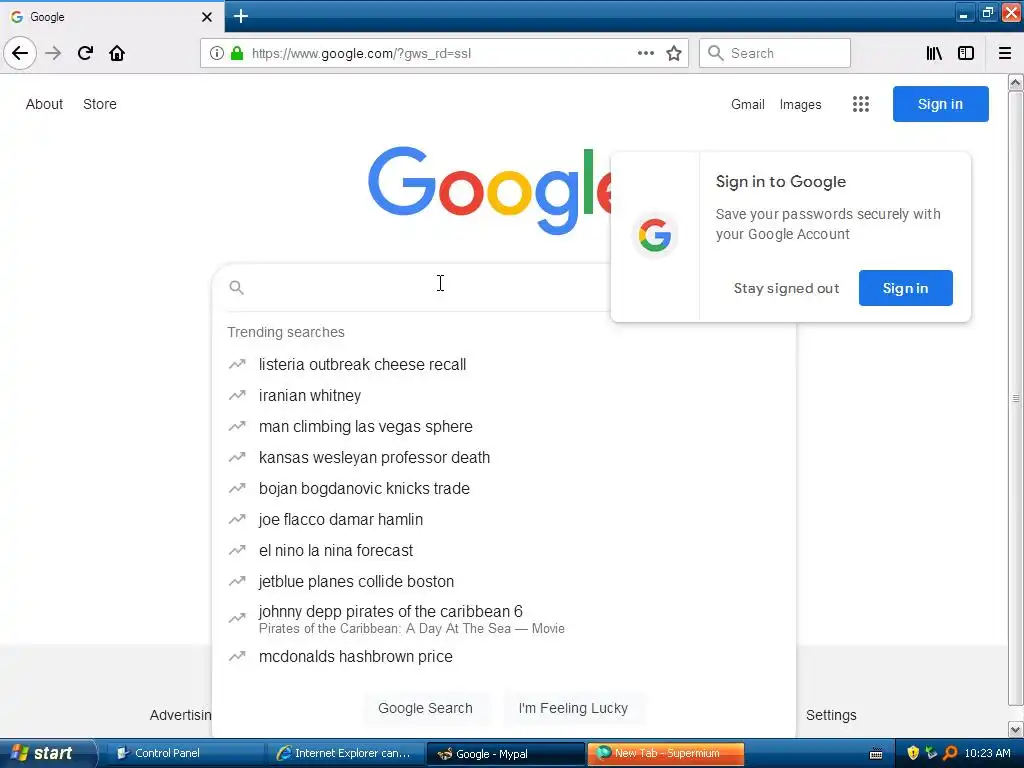Screen dimensions: 1024x768
Task: Select listeria outbreak cheese recall suggestion
Action: 504,364
